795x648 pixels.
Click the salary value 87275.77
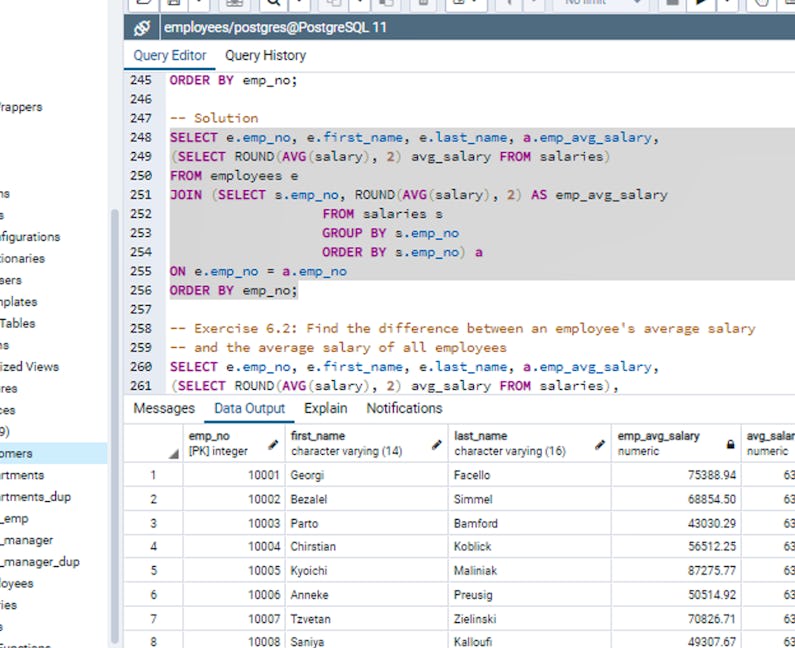(676, 570)
